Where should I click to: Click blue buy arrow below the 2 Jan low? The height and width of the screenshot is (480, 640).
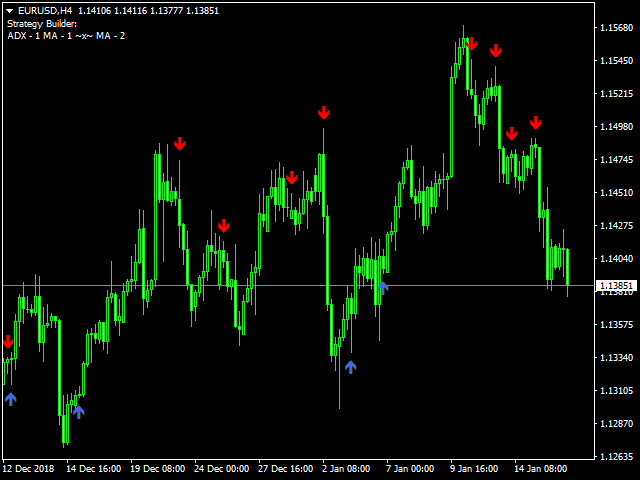(x=351, y=367)
